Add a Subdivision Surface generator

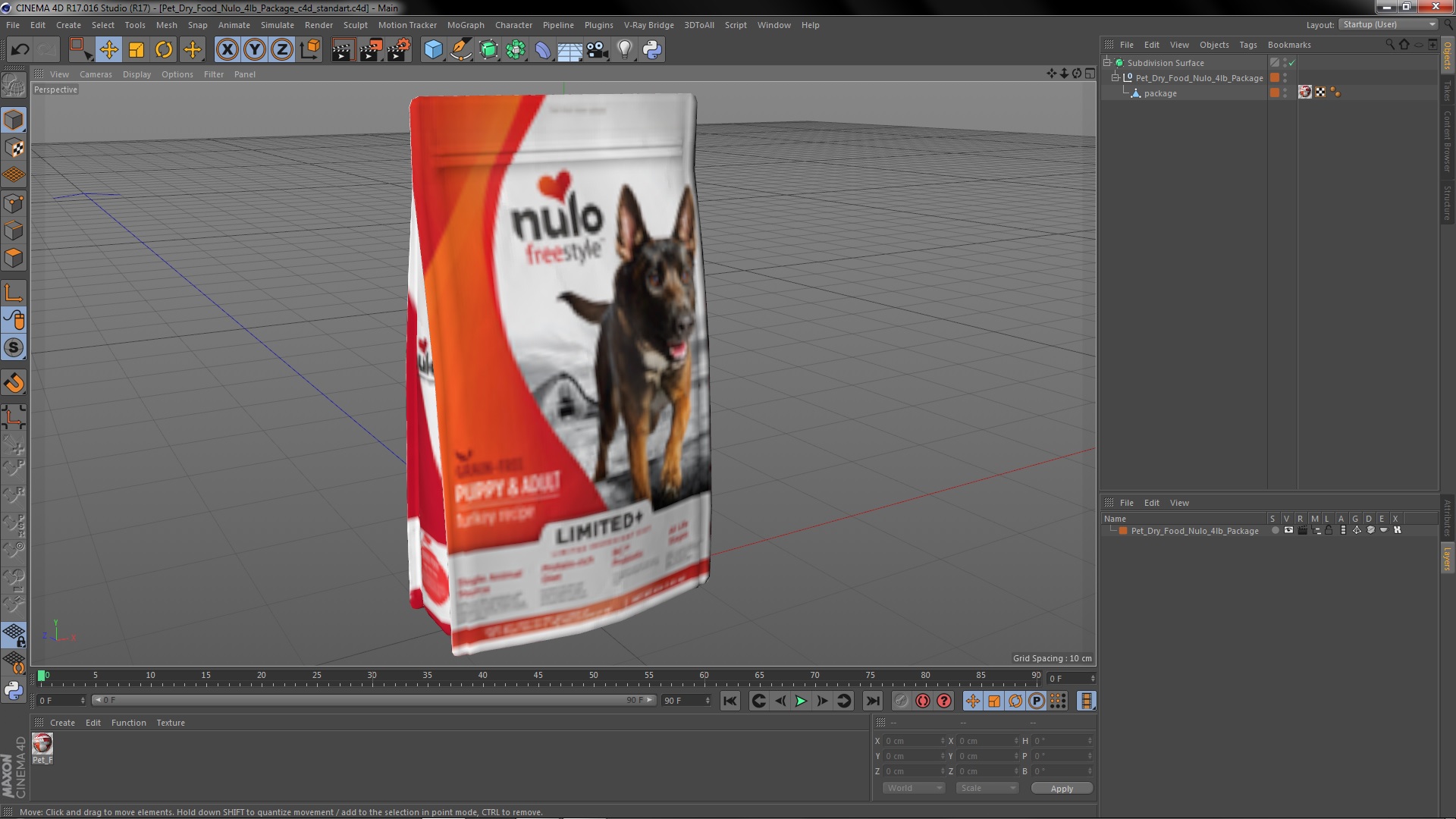[488, 50]
